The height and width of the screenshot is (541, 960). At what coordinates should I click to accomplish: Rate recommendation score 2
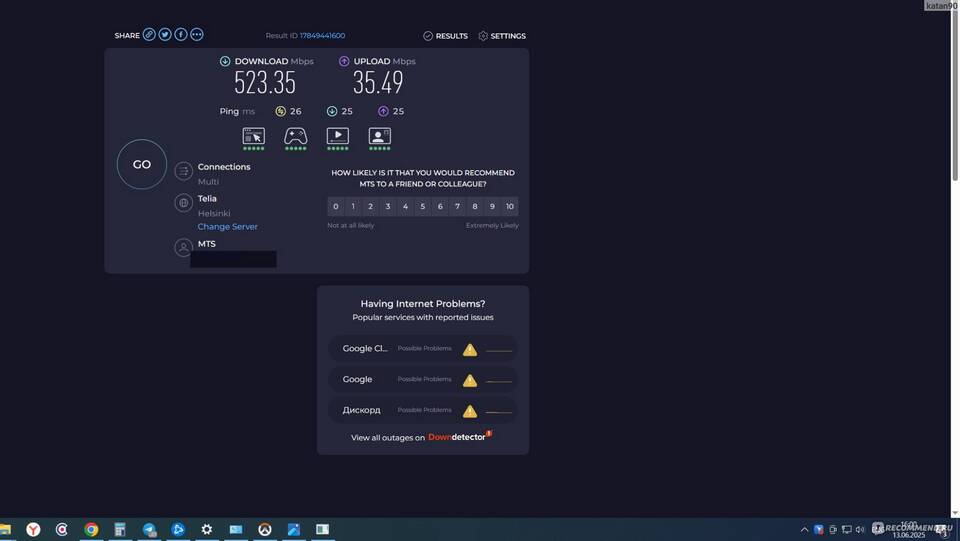[x=370, y=206]
